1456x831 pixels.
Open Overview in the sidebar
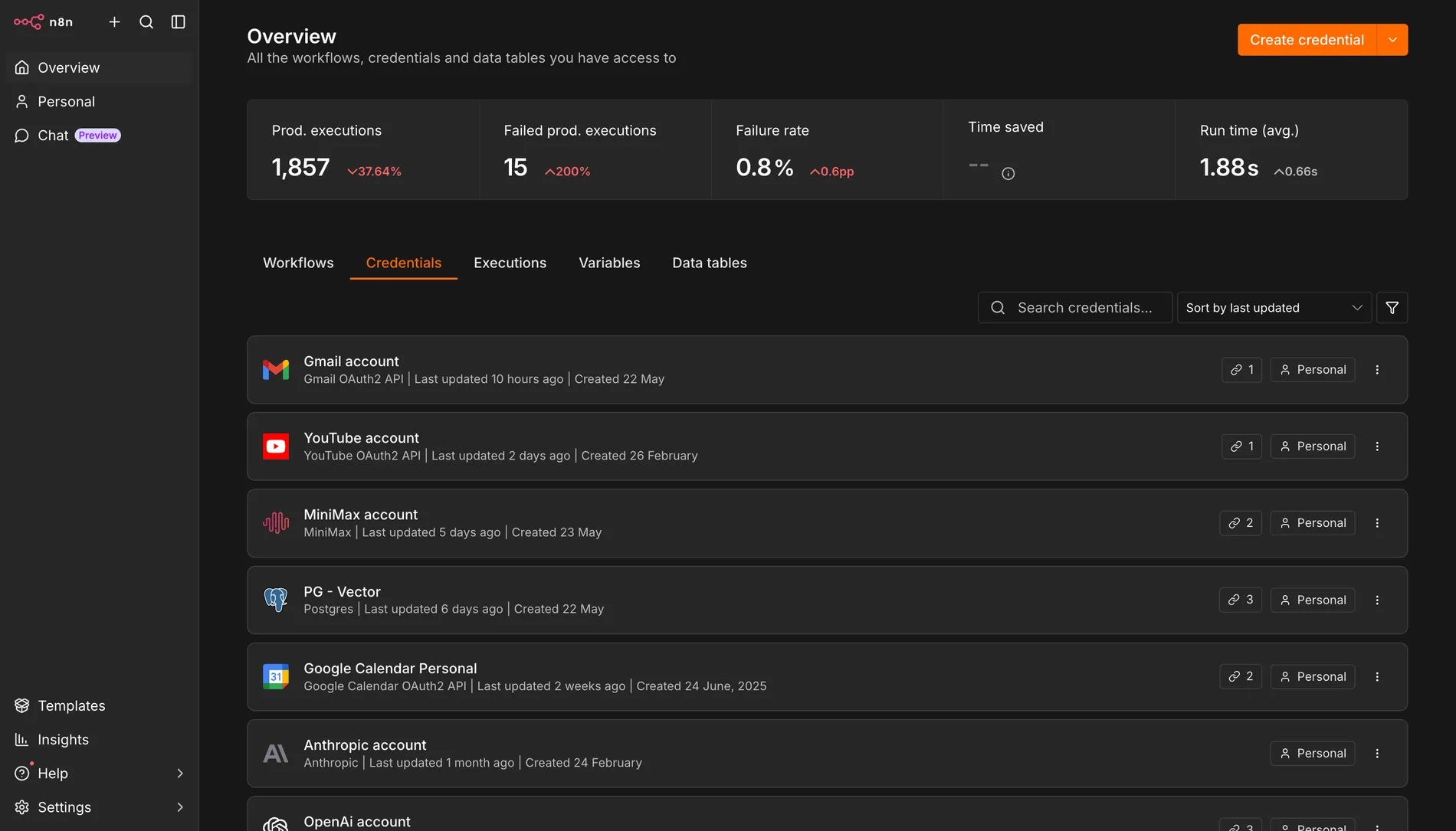[x=100, y=68]
